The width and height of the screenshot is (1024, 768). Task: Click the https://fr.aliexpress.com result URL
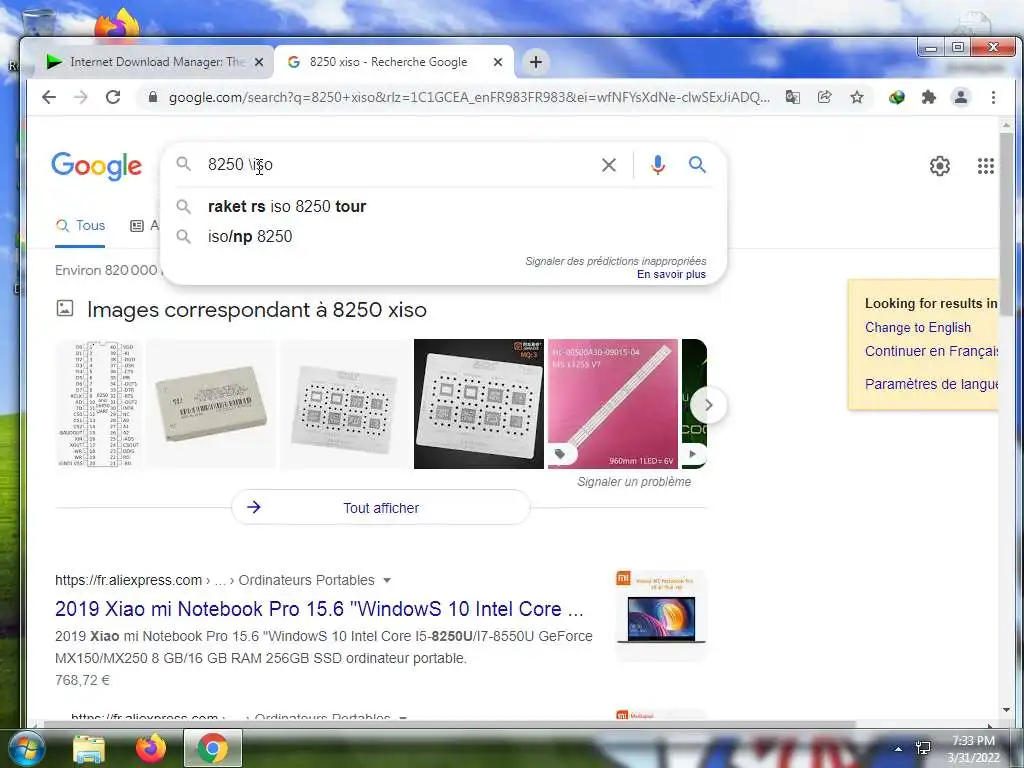[128, 580]
